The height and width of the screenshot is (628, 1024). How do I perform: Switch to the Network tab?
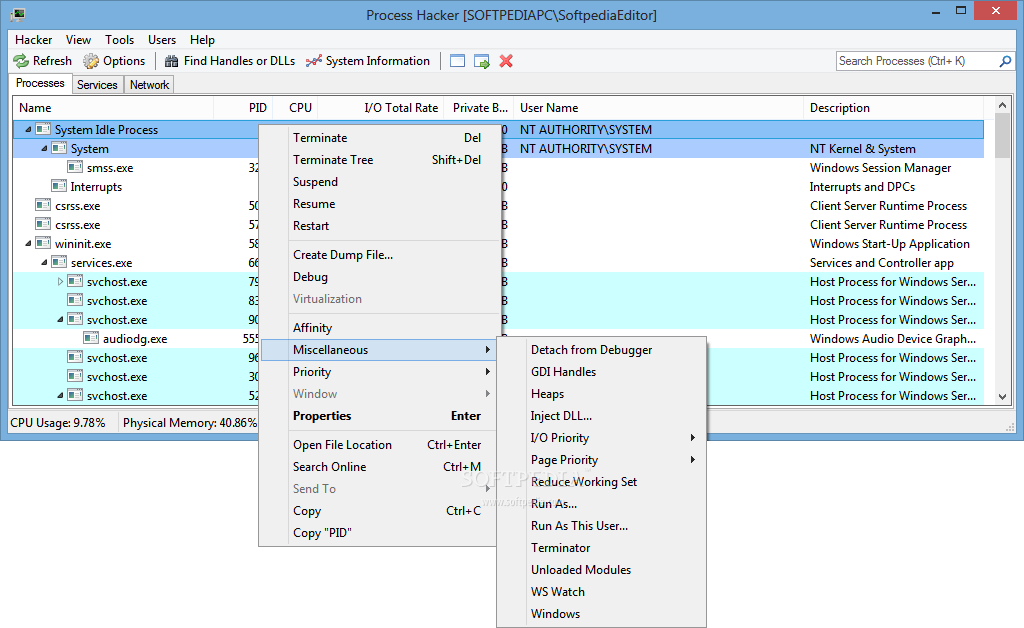[x=150, y=85]
